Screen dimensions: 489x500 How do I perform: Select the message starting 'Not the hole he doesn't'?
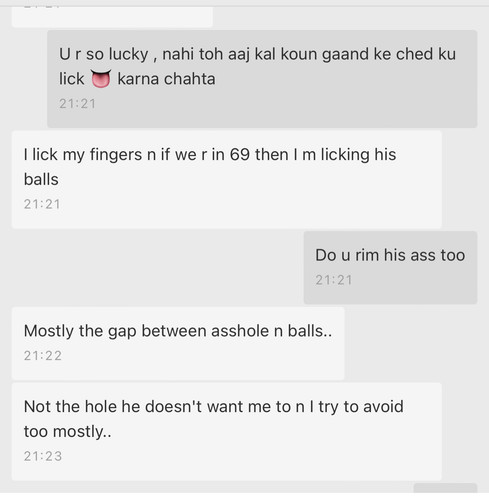click(x=227, y=431)
